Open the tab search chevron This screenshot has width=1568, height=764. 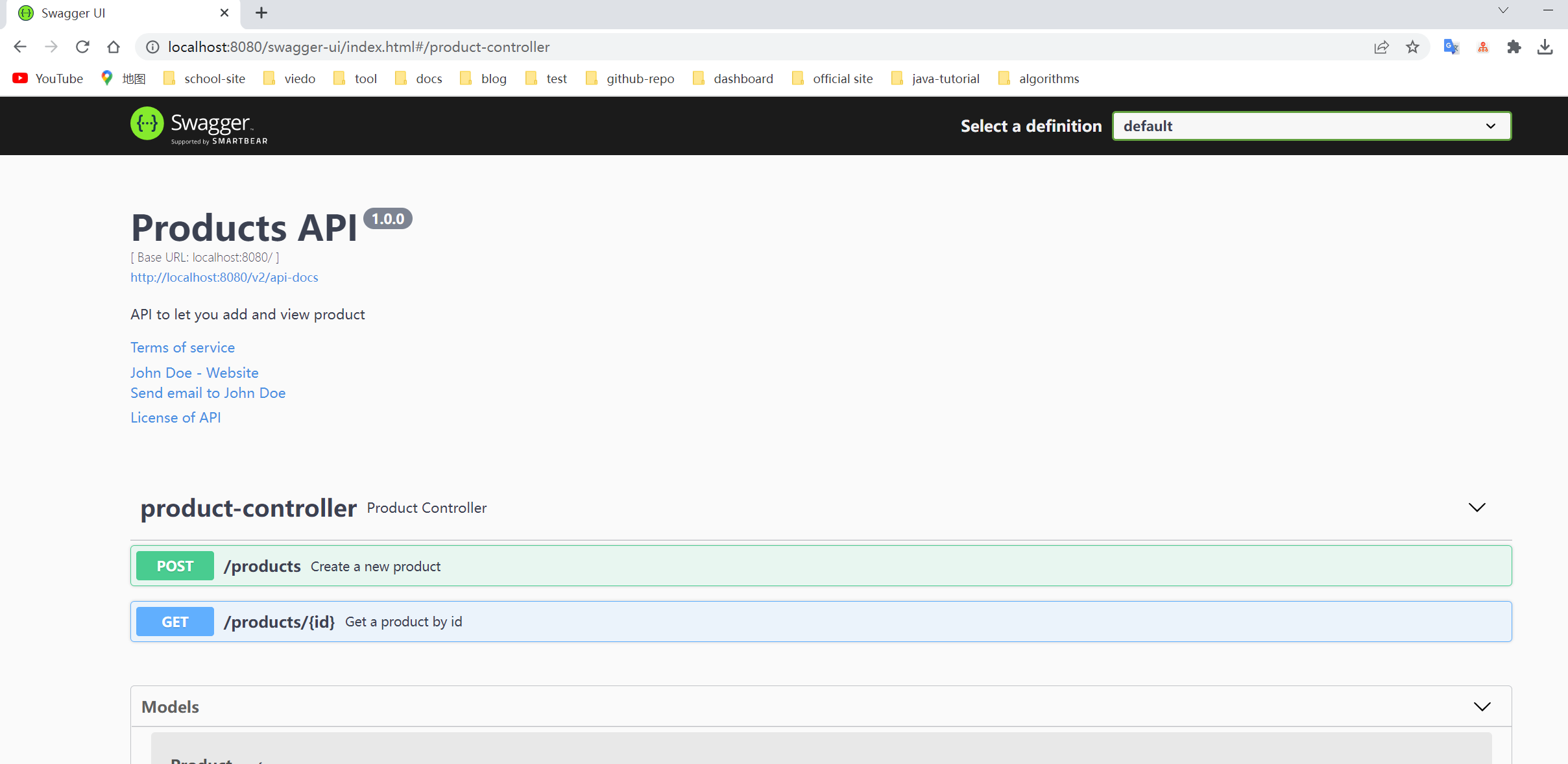(1503, 10)
